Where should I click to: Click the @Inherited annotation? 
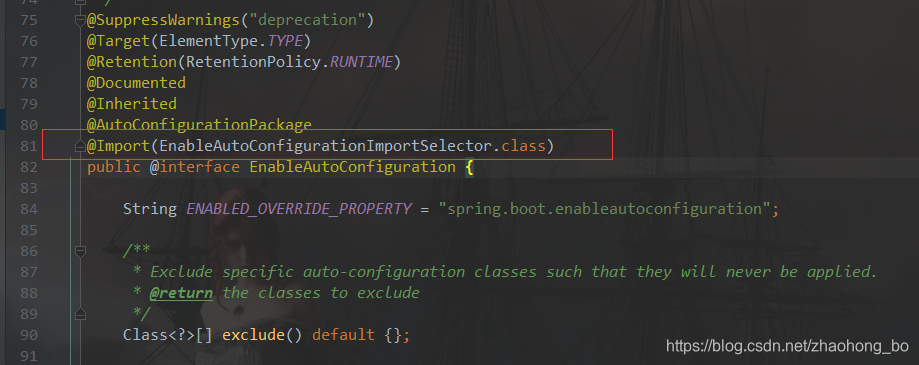click(132, 104)
